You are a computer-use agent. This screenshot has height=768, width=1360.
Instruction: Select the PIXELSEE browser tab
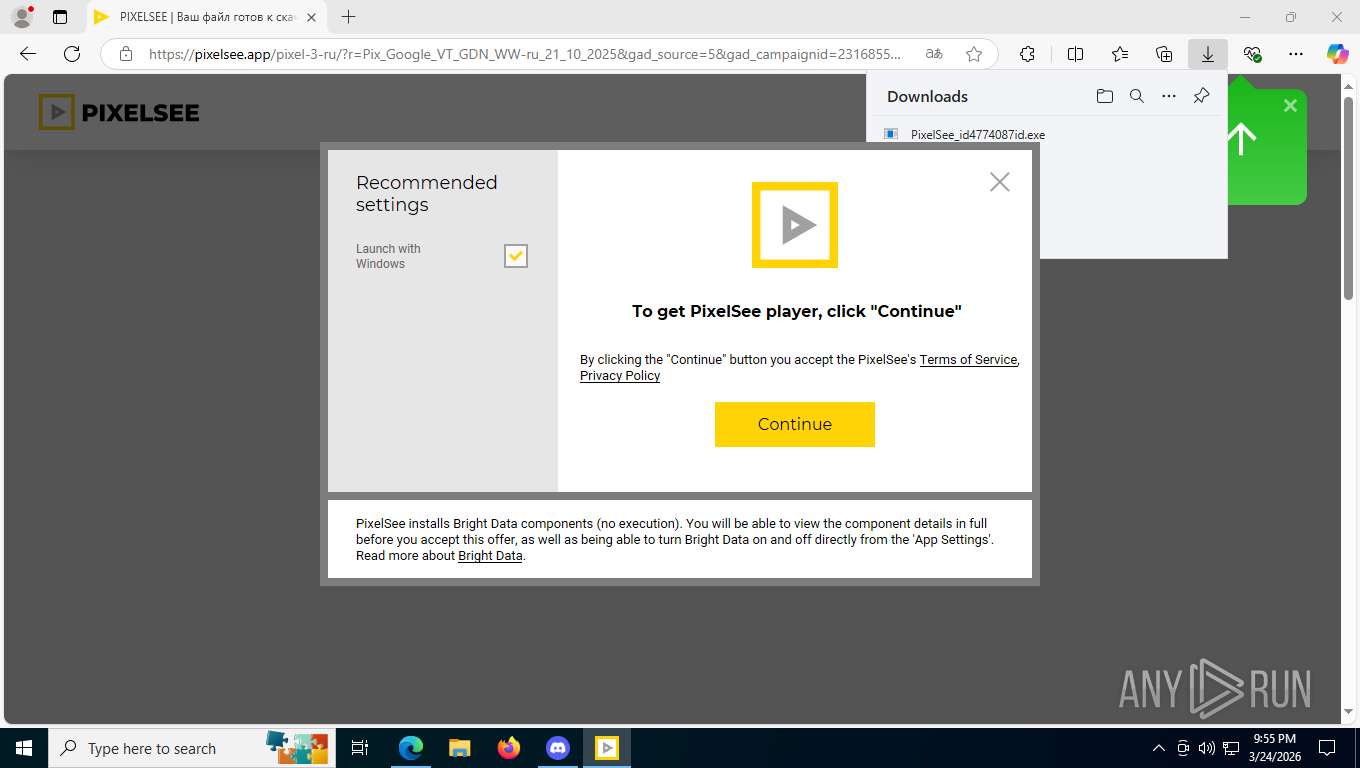coord(207,17)
